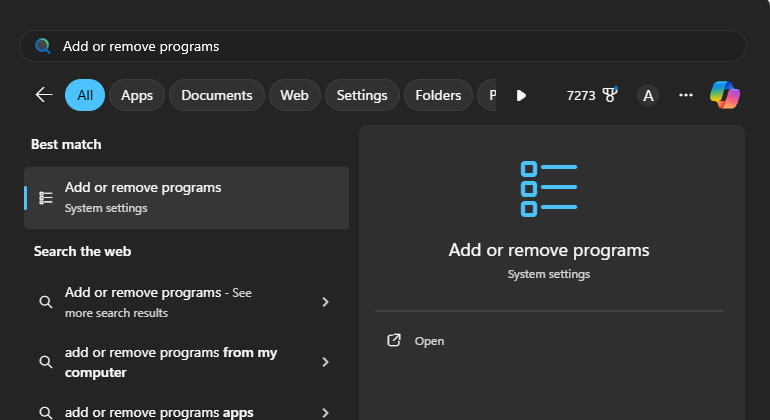The width and height of the screenshot is (770, 420).
Task: Select the Web filter tab
Action: tap(294, 95)
